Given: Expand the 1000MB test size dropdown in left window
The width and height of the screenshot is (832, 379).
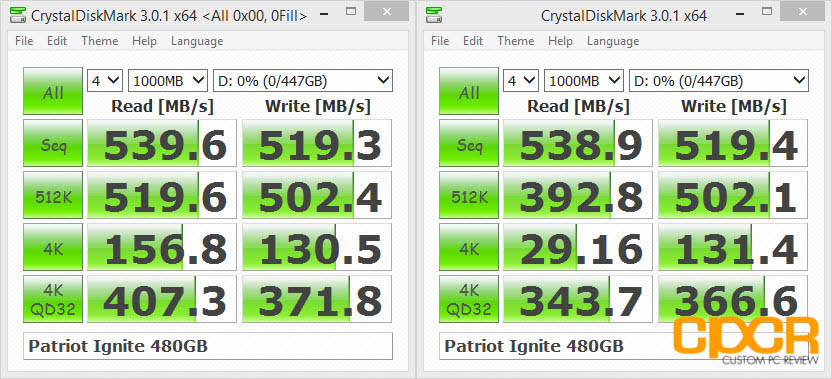Looking at the screenshot, I should pyautogui.click(x=168, y=81).
